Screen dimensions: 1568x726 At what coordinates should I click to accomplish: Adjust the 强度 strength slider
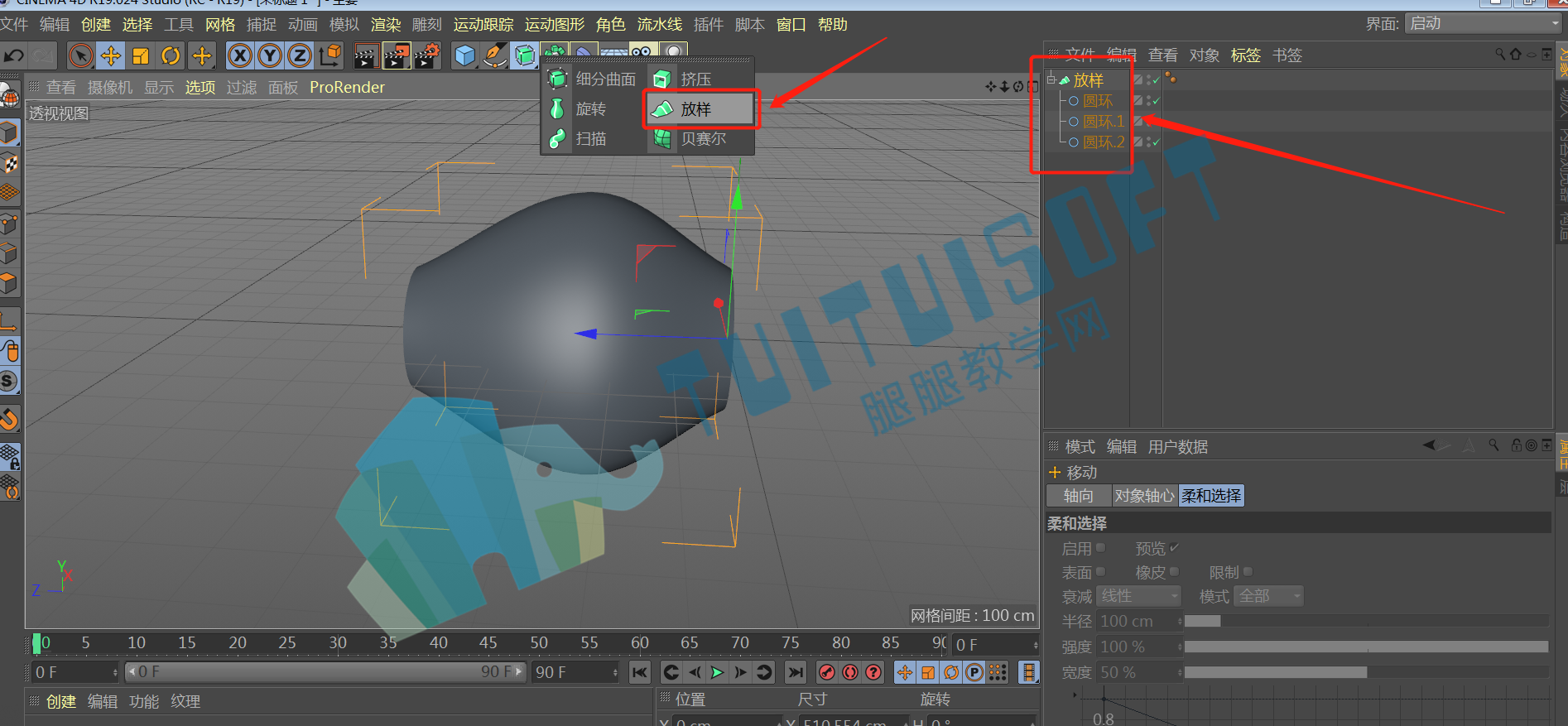tap(1366, 647)
